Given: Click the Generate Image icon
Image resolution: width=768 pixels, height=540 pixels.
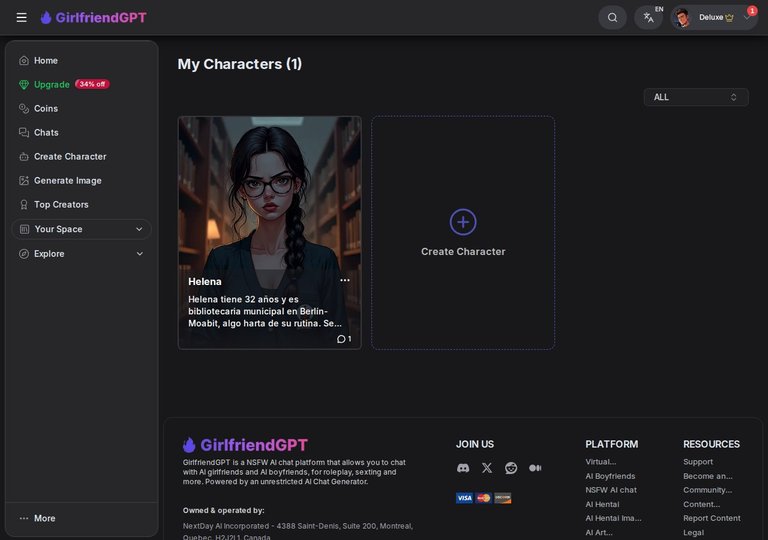Looking at the screenshot, I should (x=24, y=180).
